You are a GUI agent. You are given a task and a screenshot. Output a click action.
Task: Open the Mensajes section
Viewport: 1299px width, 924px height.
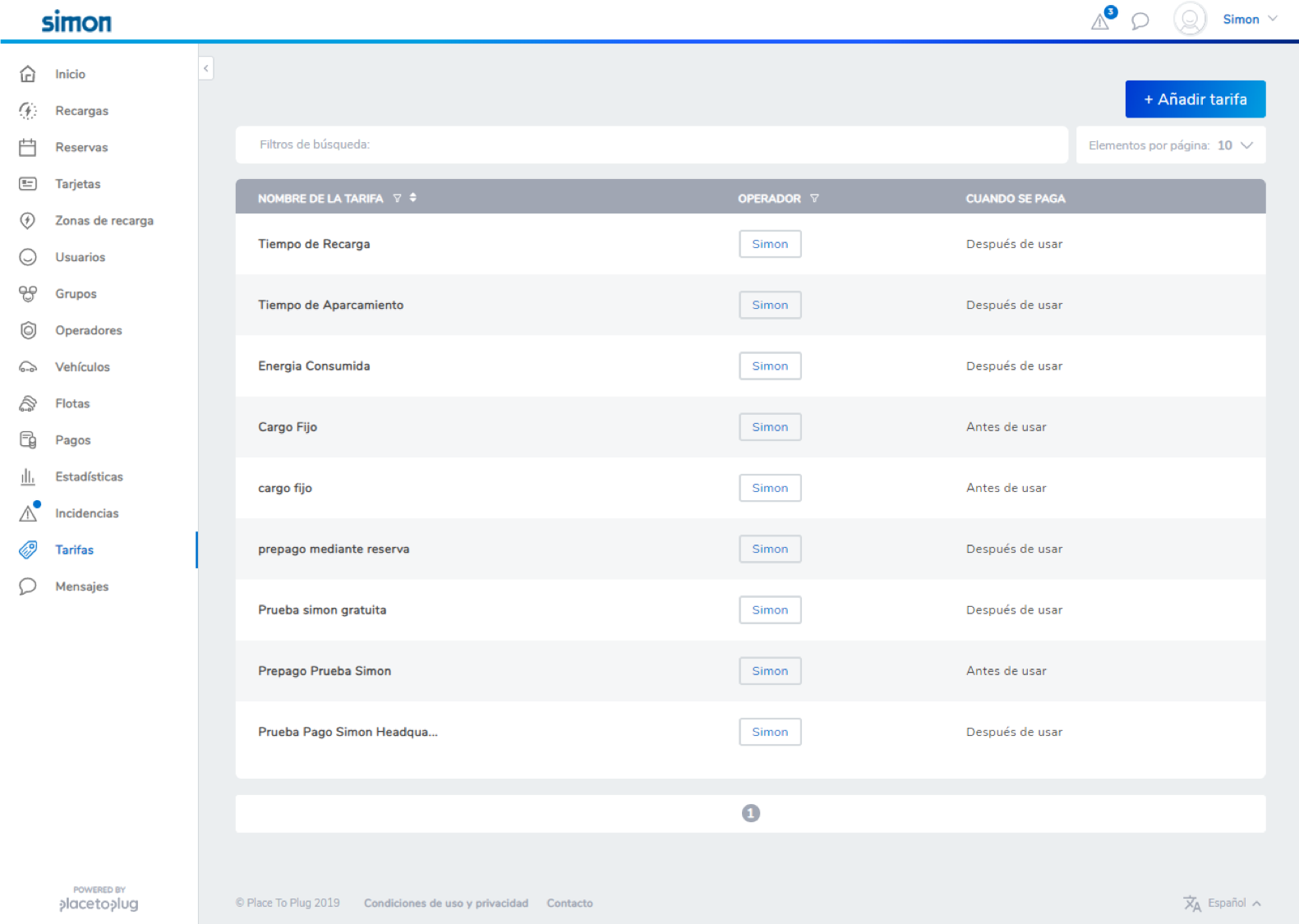pyautogui.click(x=82, y=586)
